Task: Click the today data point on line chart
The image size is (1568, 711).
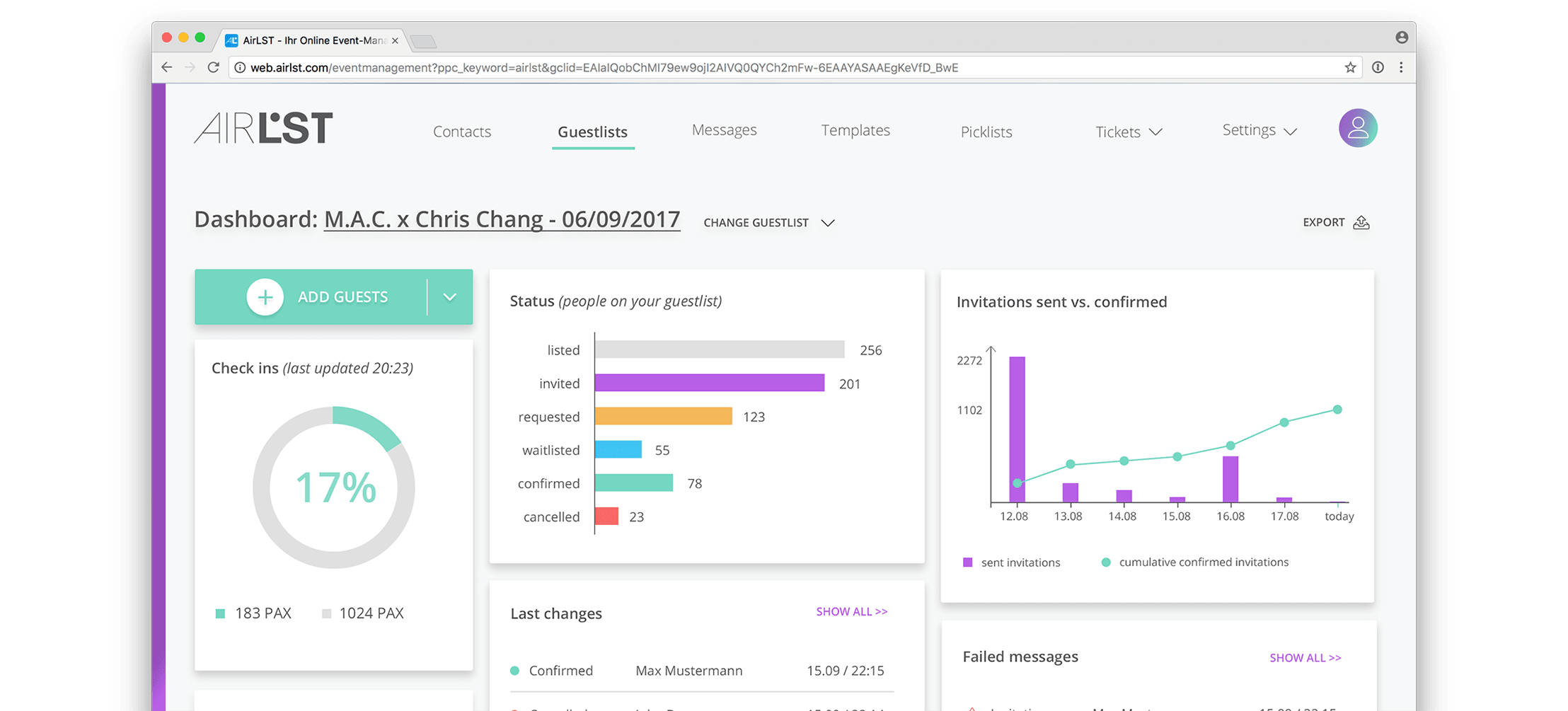Action: 1337,410
